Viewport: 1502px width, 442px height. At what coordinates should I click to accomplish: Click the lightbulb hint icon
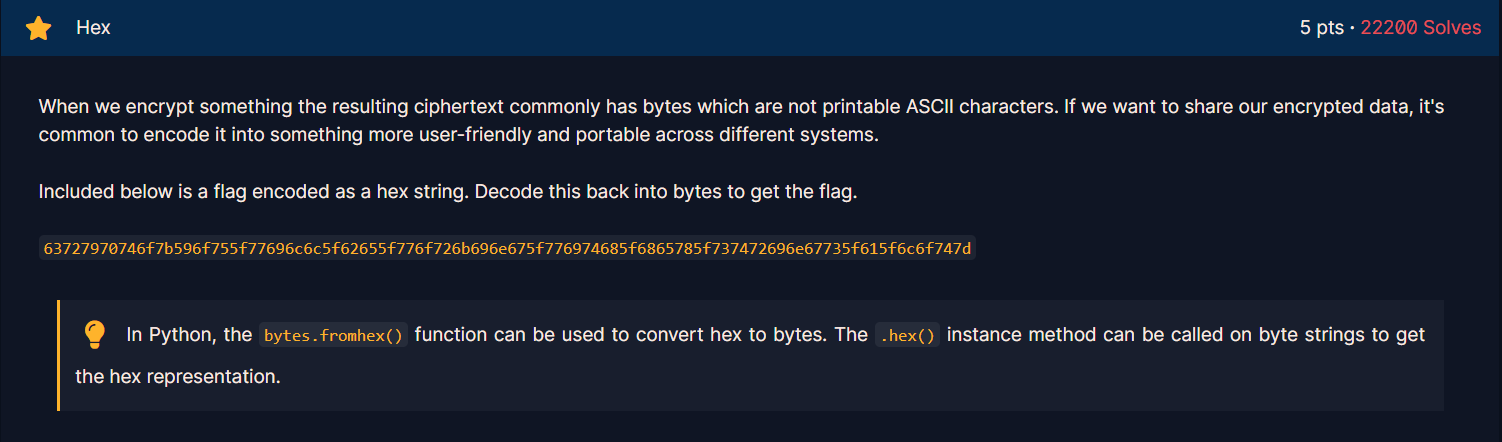95,334
